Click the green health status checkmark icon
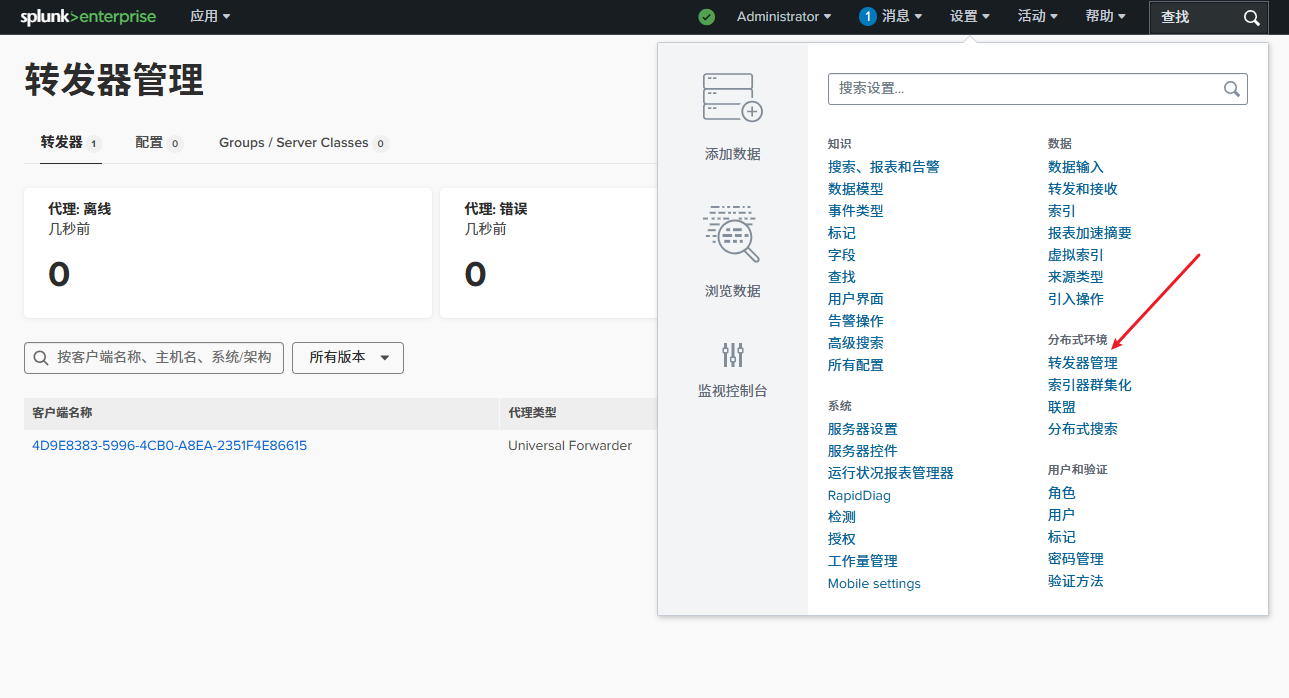 pos(706,17)
